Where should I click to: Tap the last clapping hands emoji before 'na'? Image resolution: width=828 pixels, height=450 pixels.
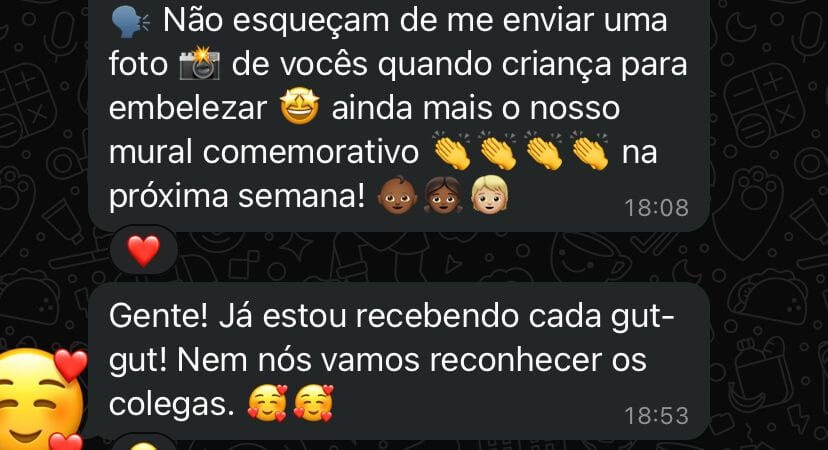coord(590,152)
